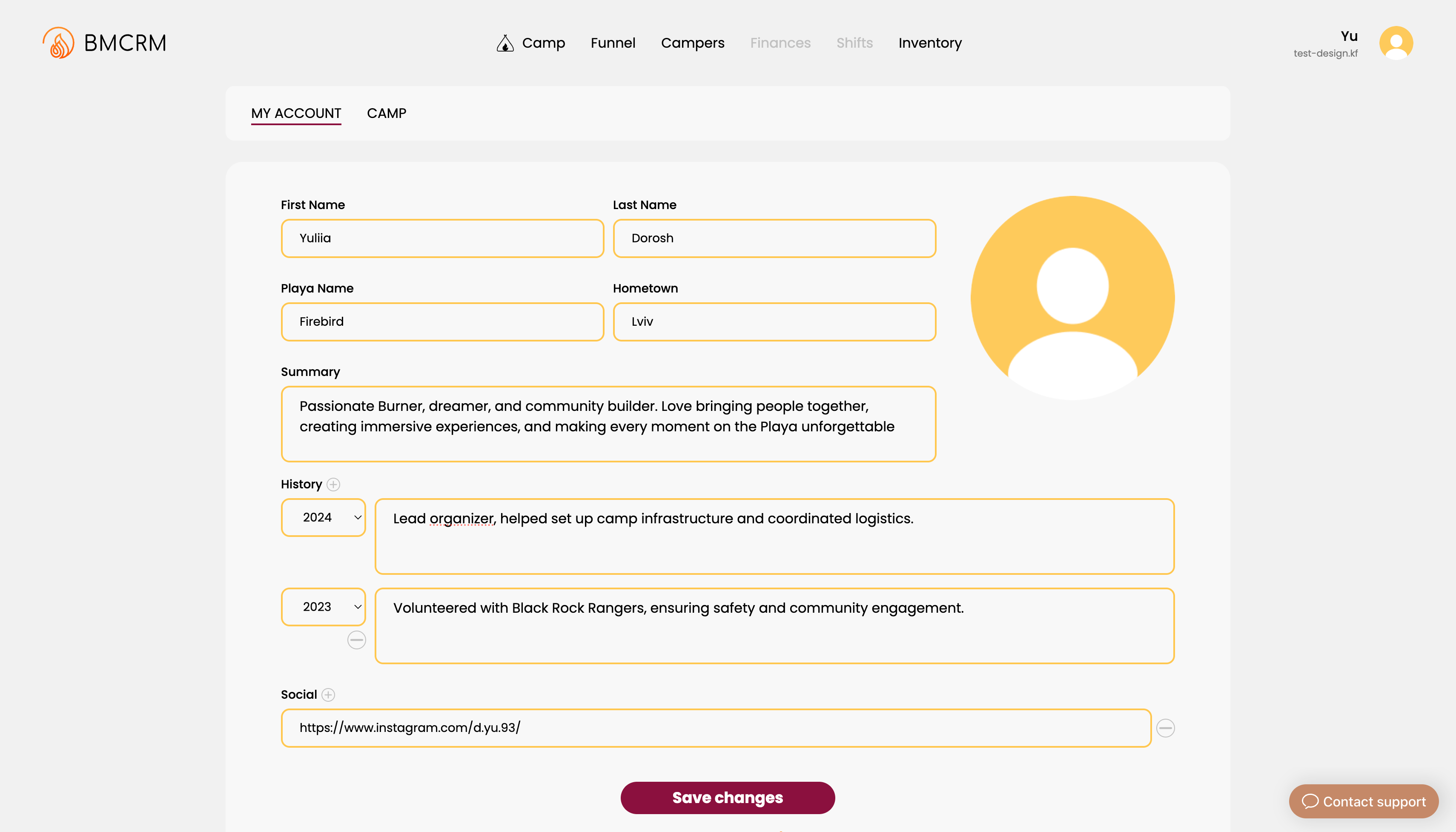This screenshot has width=1456, height=832.
Task: Click the Contact support button
Action: click(1364, 801)
